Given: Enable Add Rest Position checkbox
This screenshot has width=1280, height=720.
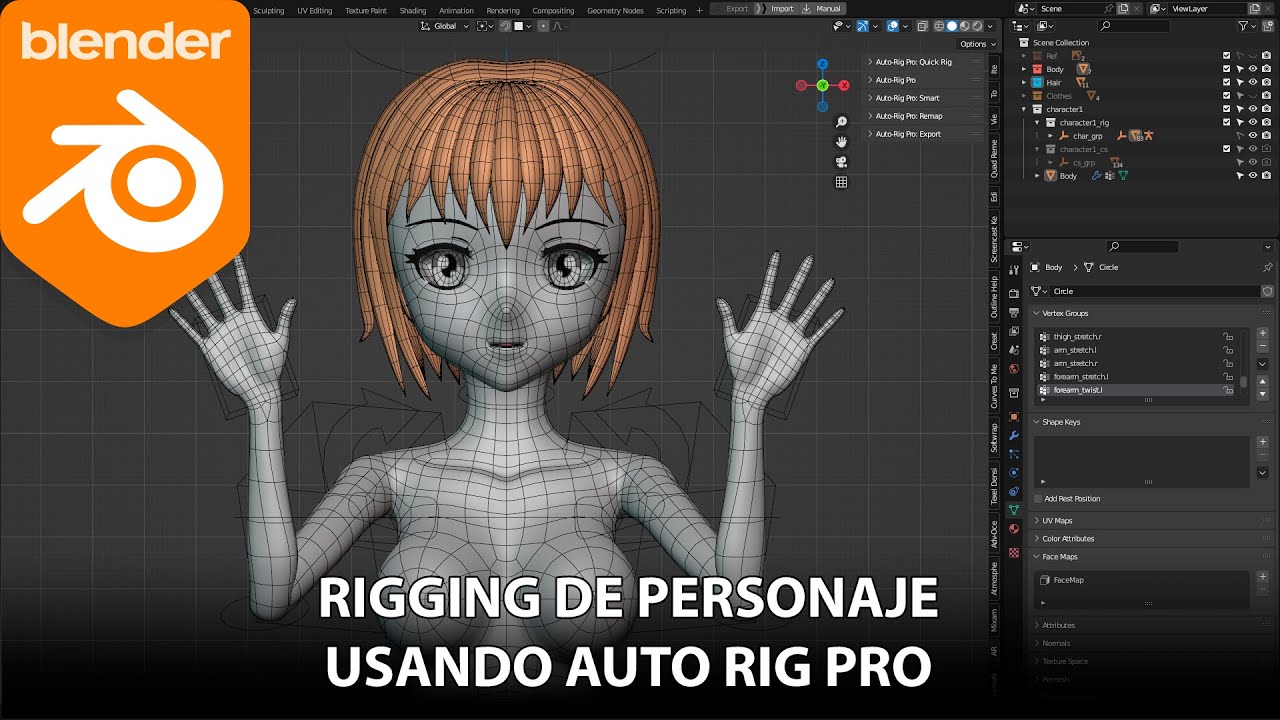Looking at the screenshot, I should click(x=1039, y=499).
